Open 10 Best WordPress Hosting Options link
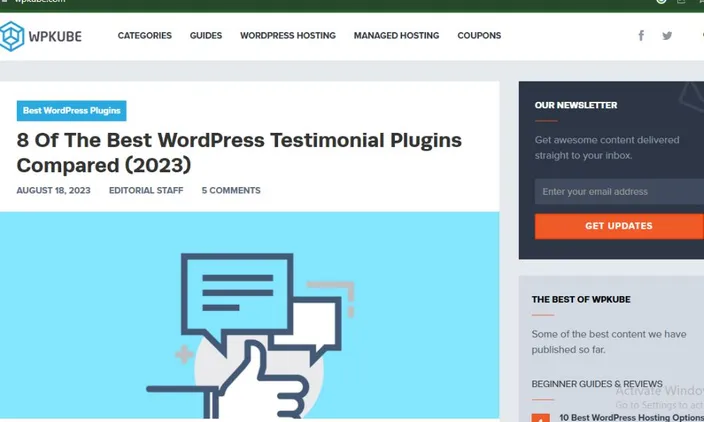The width and height of the screenshot is (704, 422). pyautogui.click(x=631, y=417)
